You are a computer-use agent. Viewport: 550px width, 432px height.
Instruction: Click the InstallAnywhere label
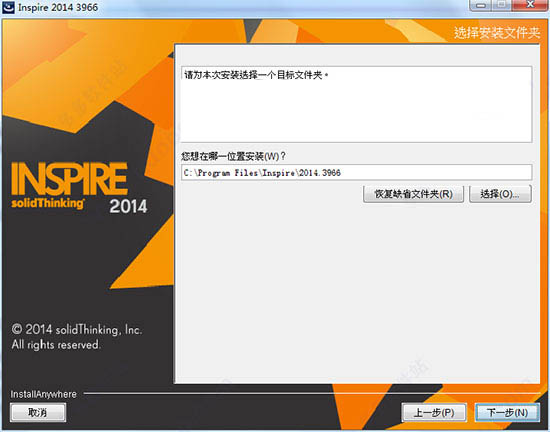tap(43, 394)
